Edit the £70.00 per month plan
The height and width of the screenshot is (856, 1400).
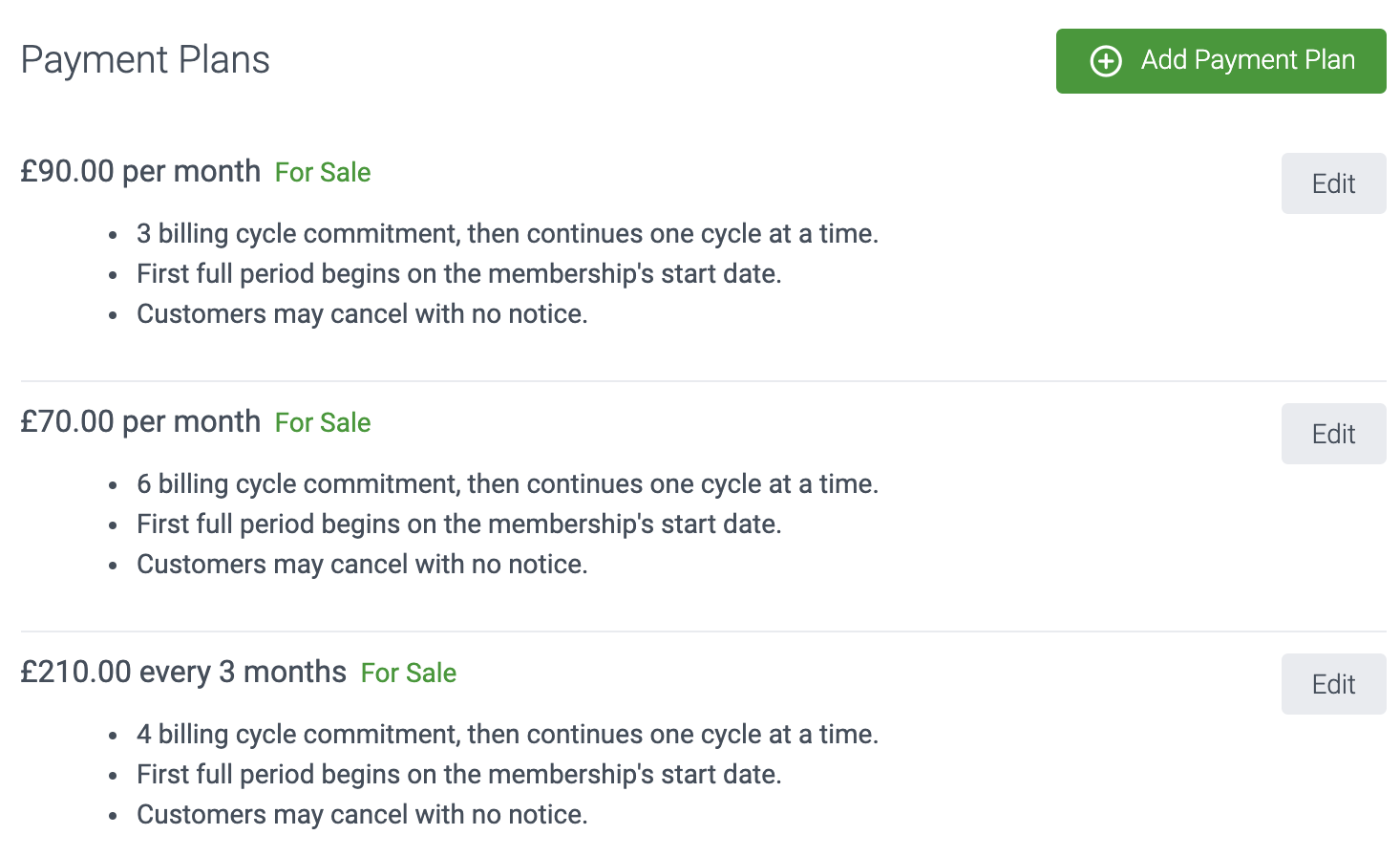tap(1333, 434)
